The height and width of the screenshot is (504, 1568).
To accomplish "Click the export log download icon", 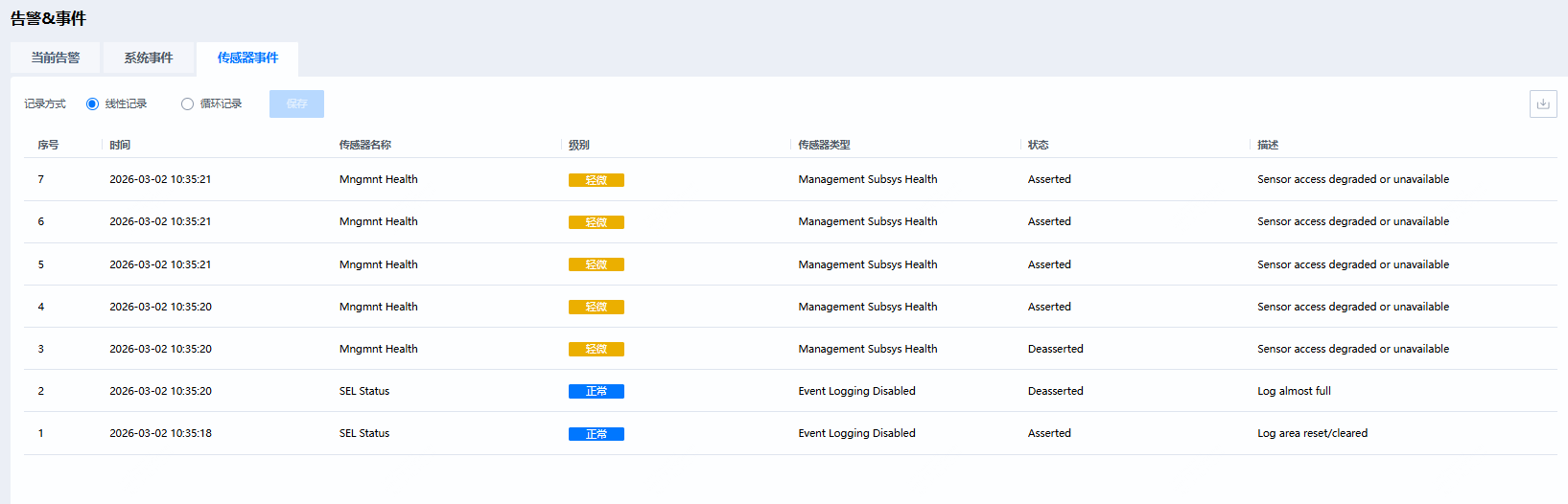I will point(1543,103).
